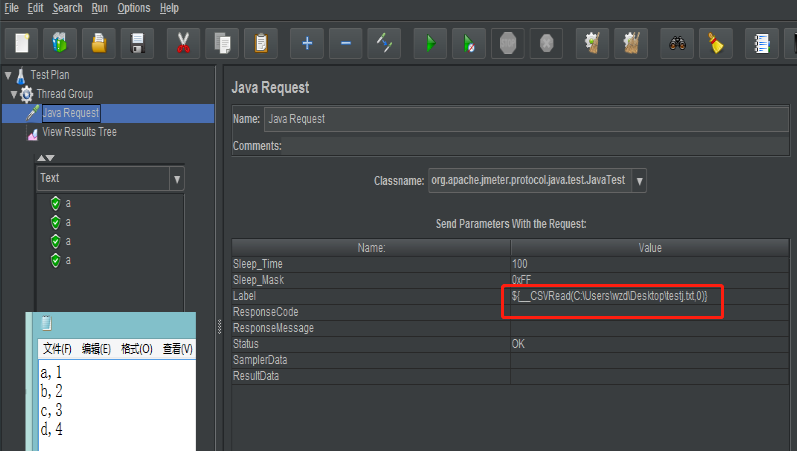Click the Reset Search broom icon
This screenshot has width=797, height=451.
[x=716, y=43]
